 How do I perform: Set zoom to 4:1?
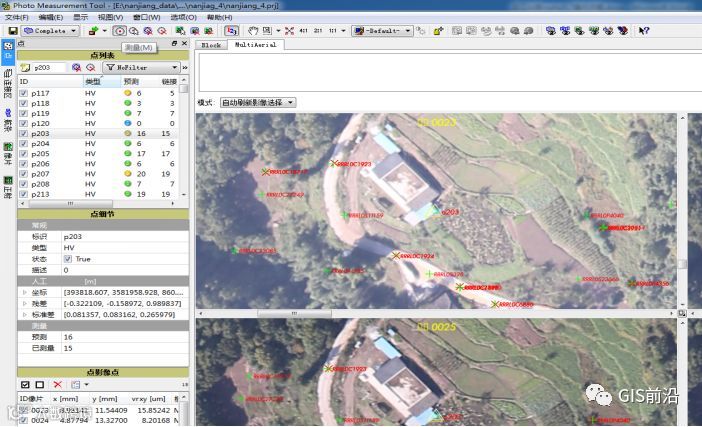pyautogui.click(x=304, y=31)
